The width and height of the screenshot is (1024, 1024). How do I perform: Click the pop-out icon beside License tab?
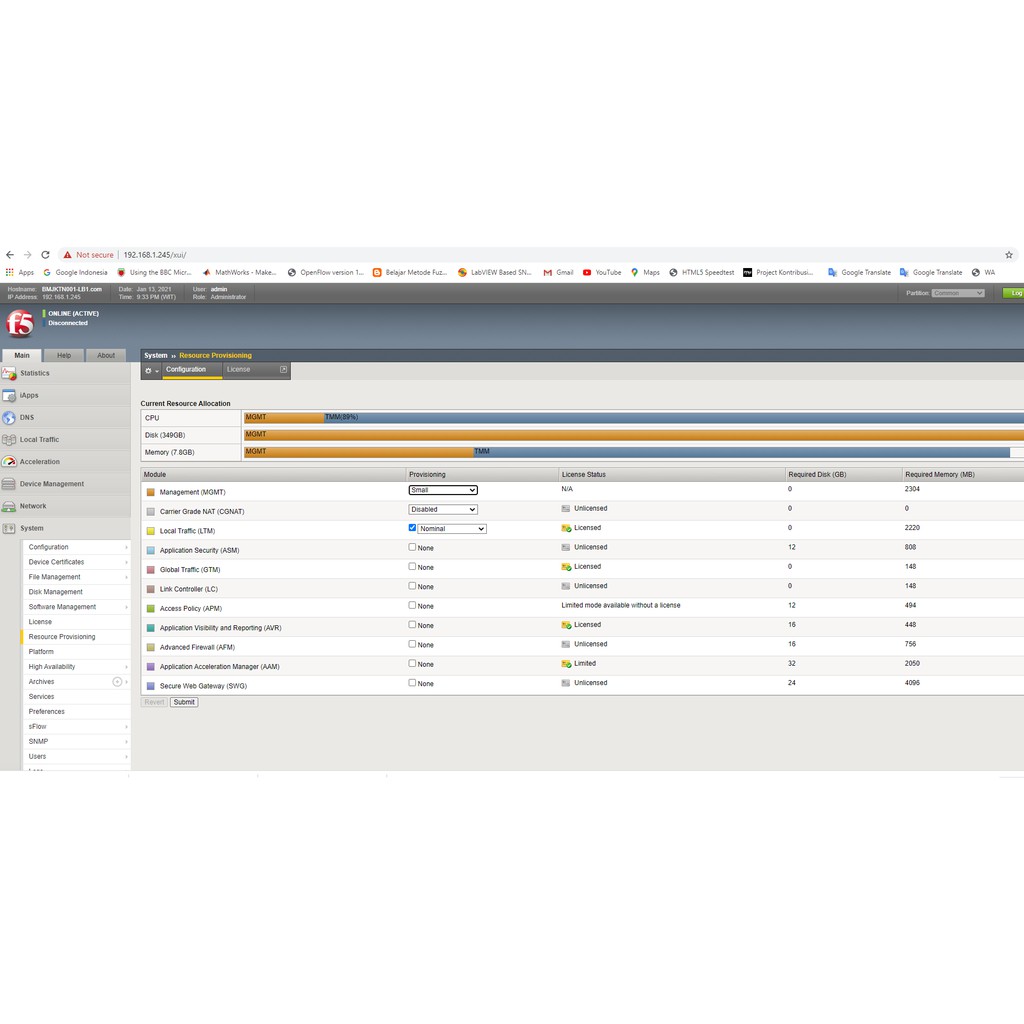pos(283,370)
